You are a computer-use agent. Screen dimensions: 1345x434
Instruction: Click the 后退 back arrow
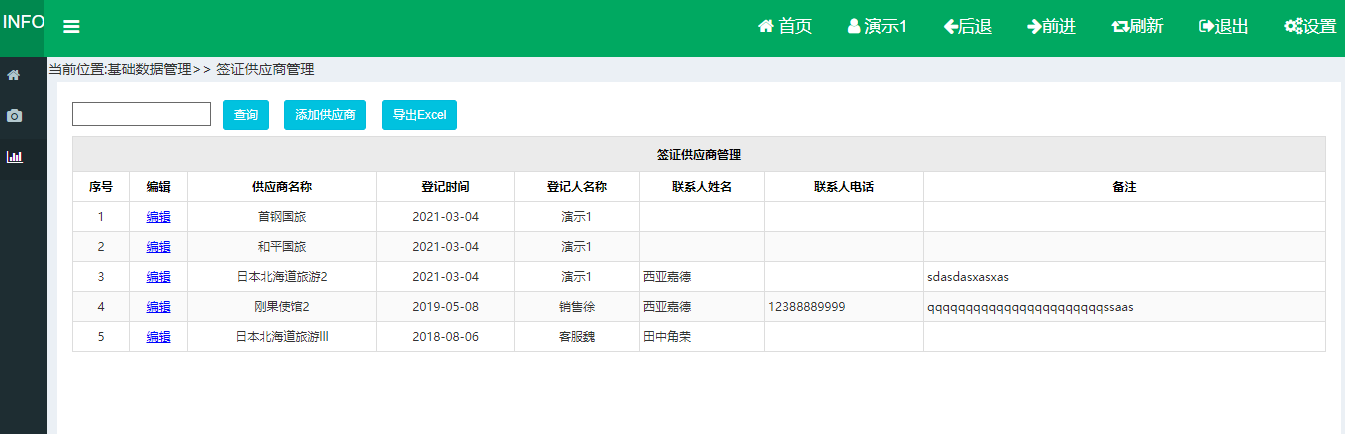[x=967, y=27]
